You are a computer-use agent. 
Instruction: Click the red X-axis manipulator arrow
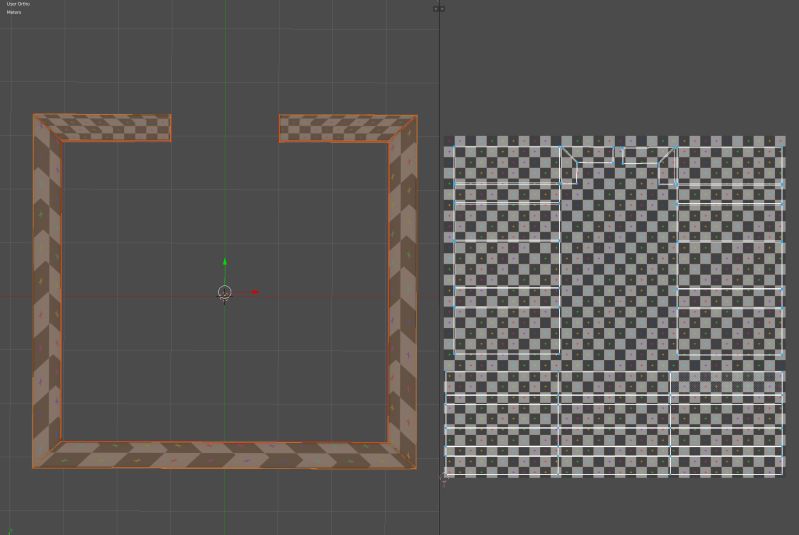255,292
